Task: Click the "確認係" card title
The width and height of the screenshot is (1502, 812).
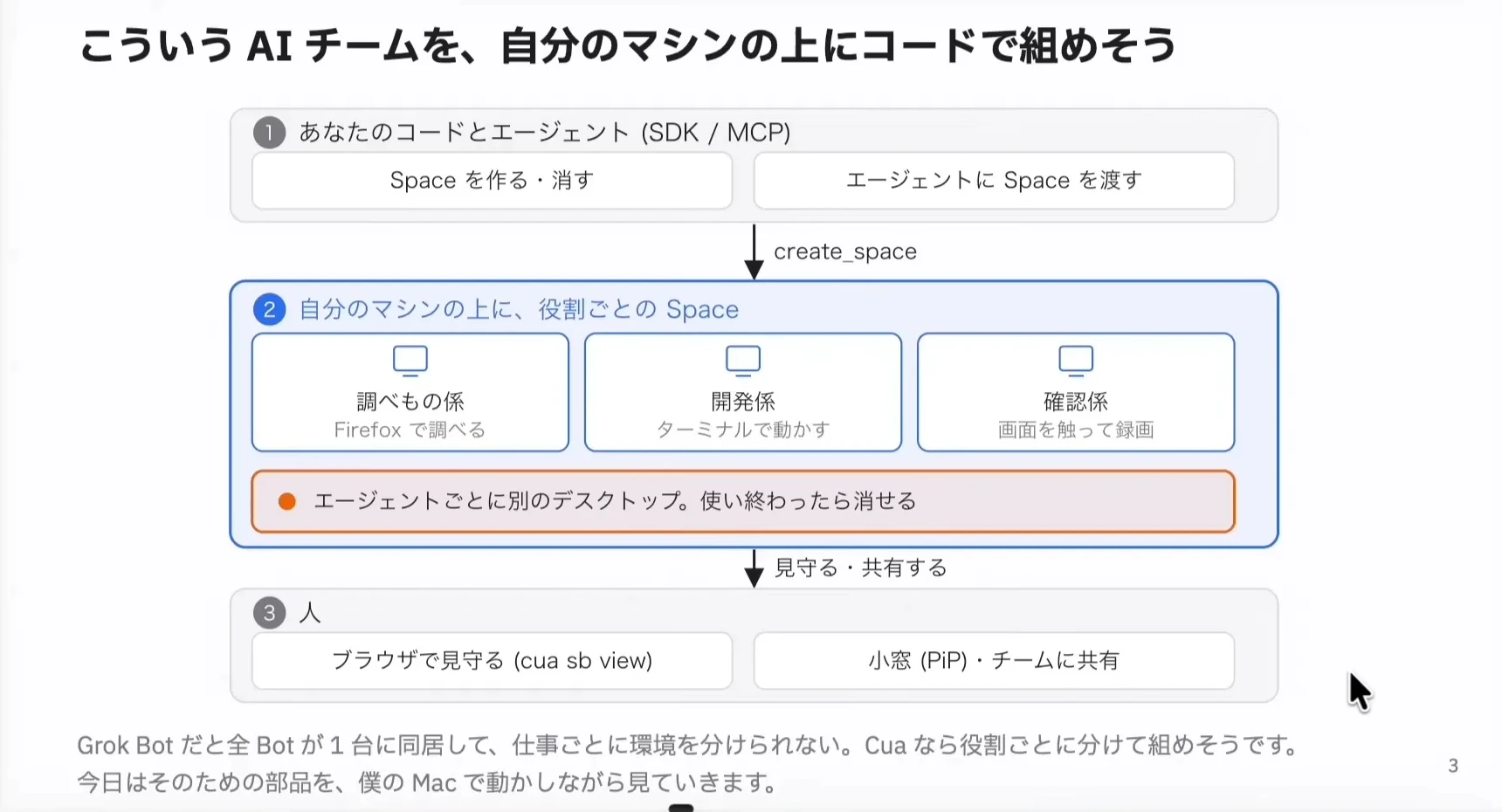Action: (1076, 402)
